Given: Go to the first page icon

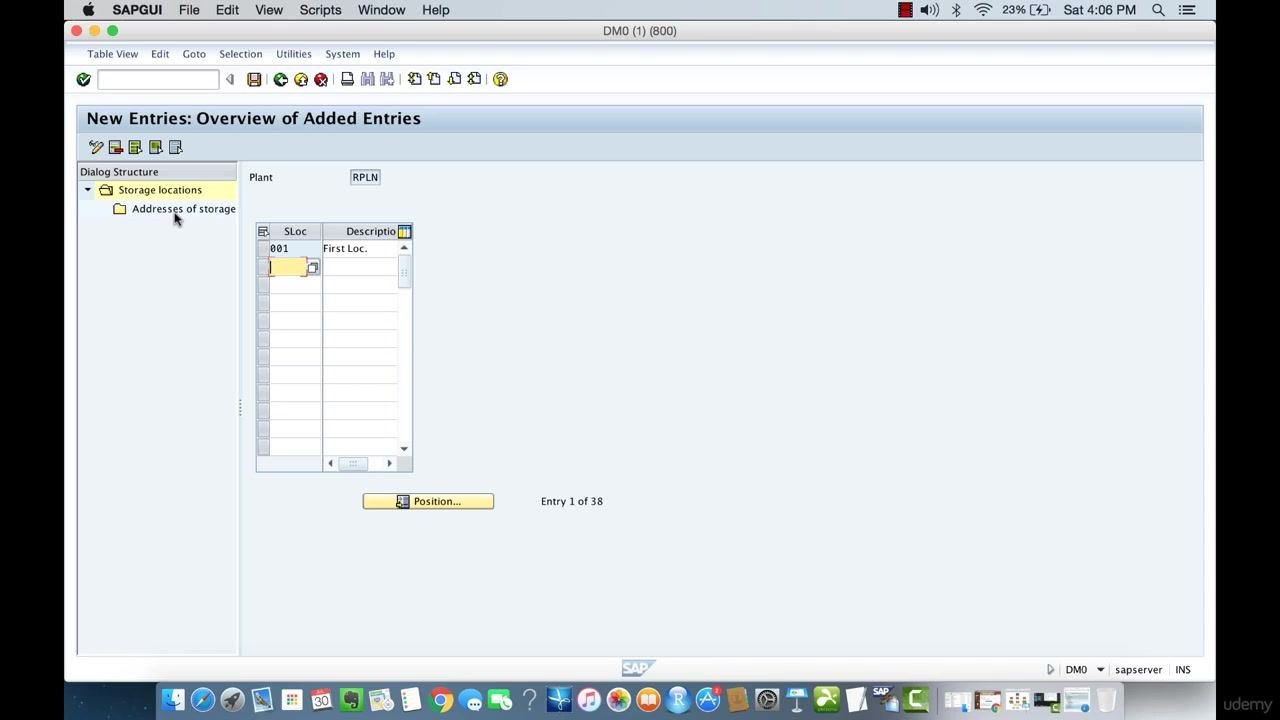Looking at the screenshot, I should [x=414, y=79].
